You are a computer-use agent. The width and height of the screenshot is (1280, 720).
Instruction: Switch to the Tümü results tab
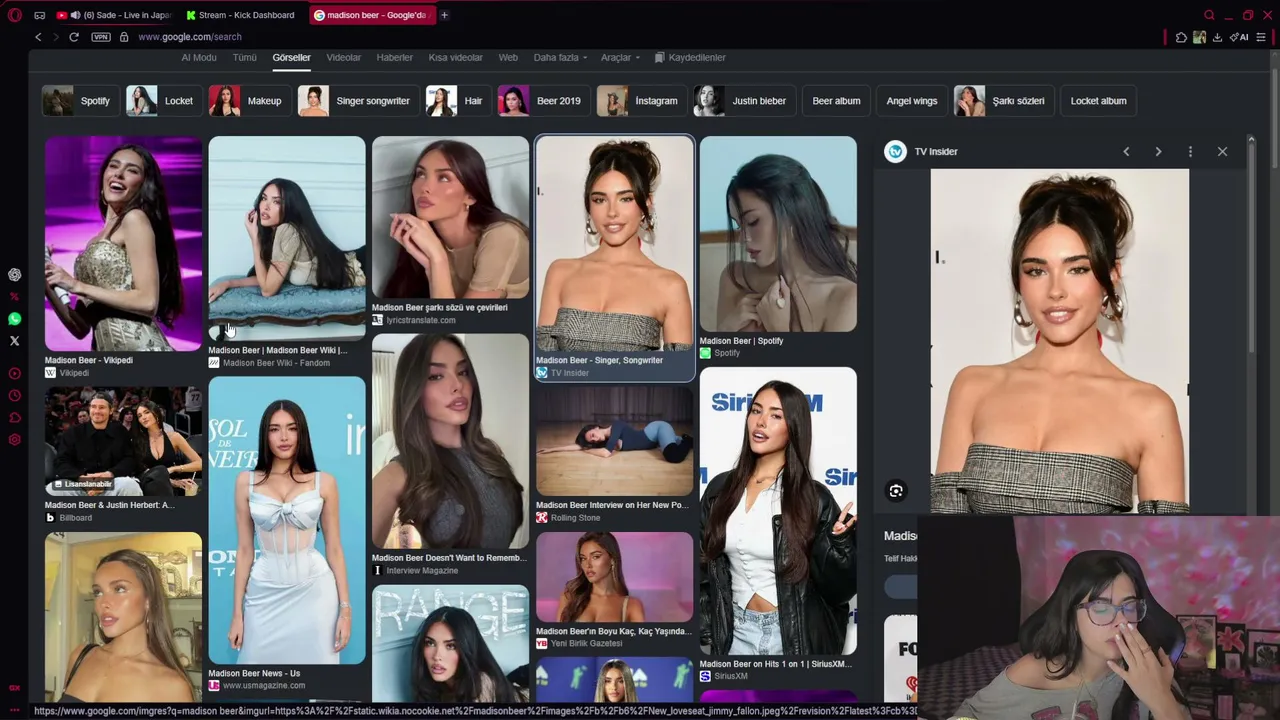point(245,58)
